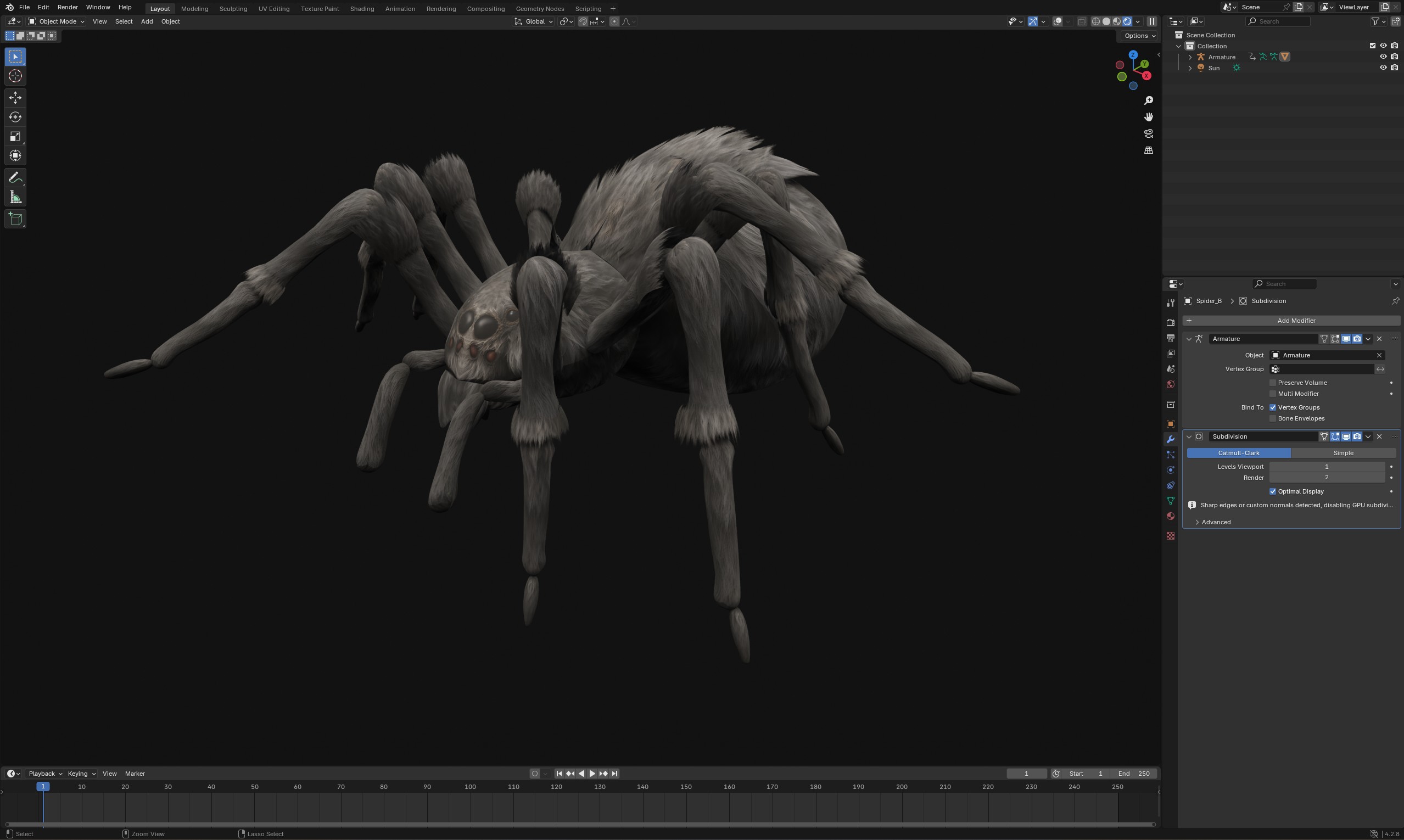Select the Annotate tool
The image size is (1404, 840).
tap(15, 177)
